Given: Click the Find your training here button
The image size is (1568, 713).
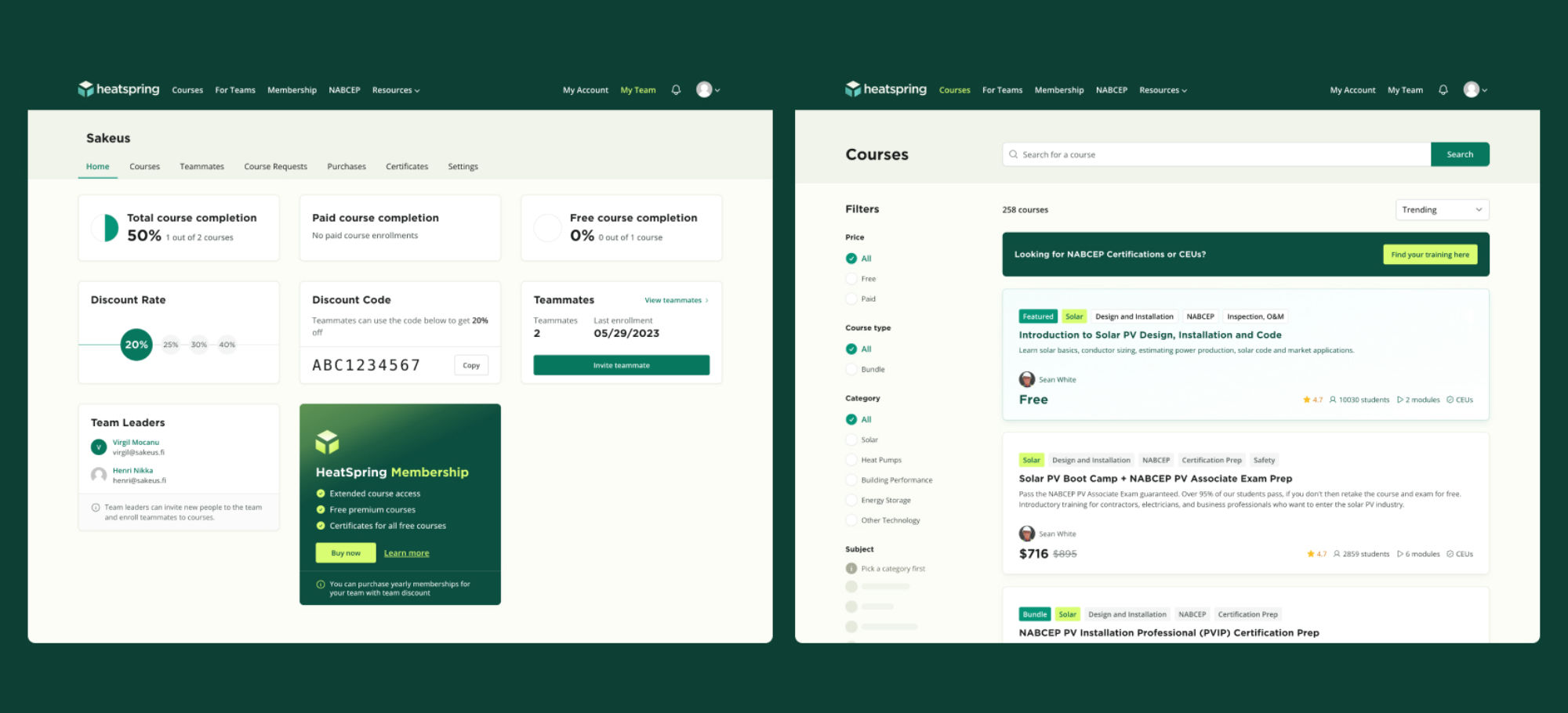Looking at the screenshot, I should point(1430,255).
